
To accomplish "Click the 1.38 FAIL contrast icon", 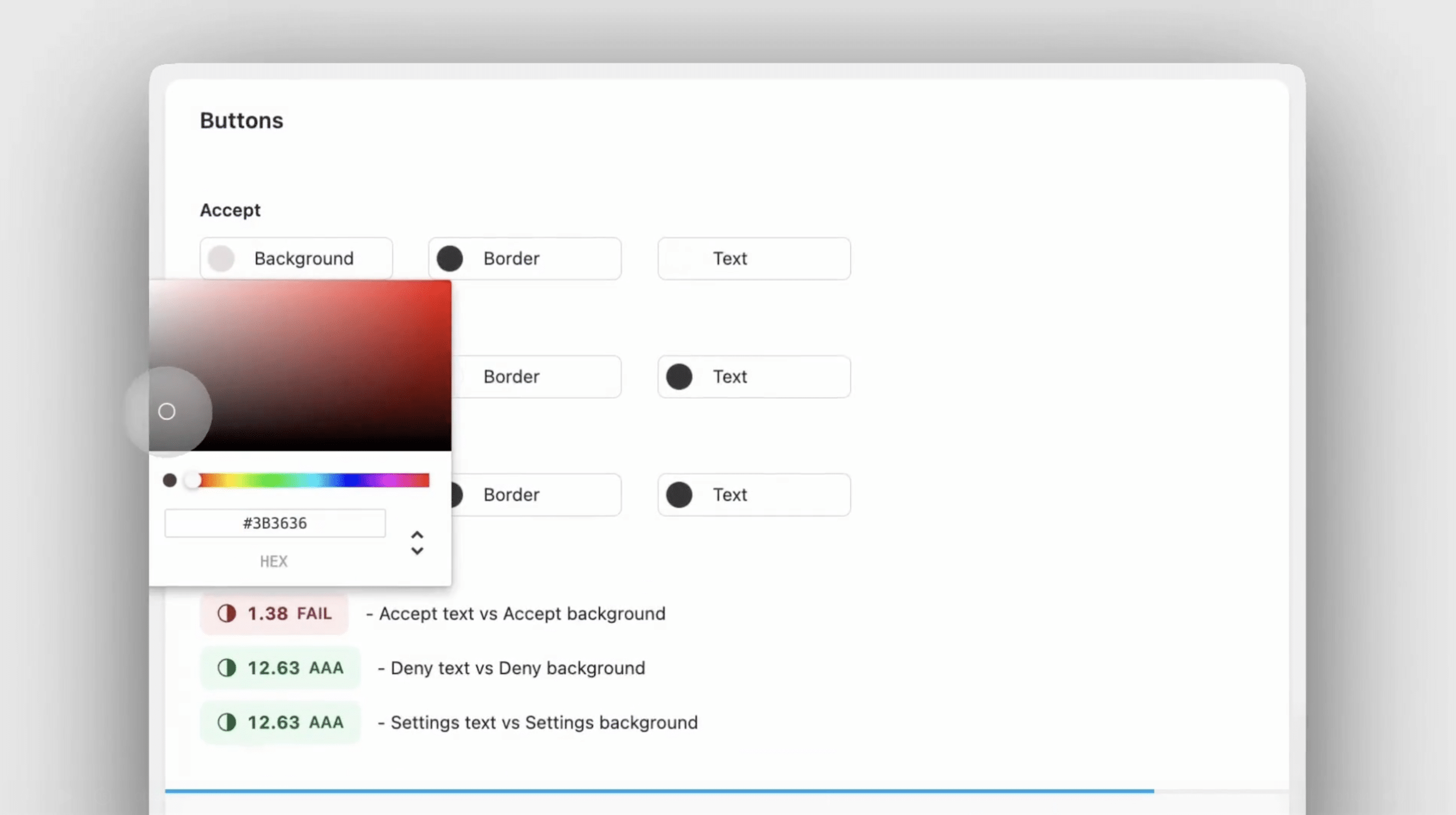I will tap(227, 614).
